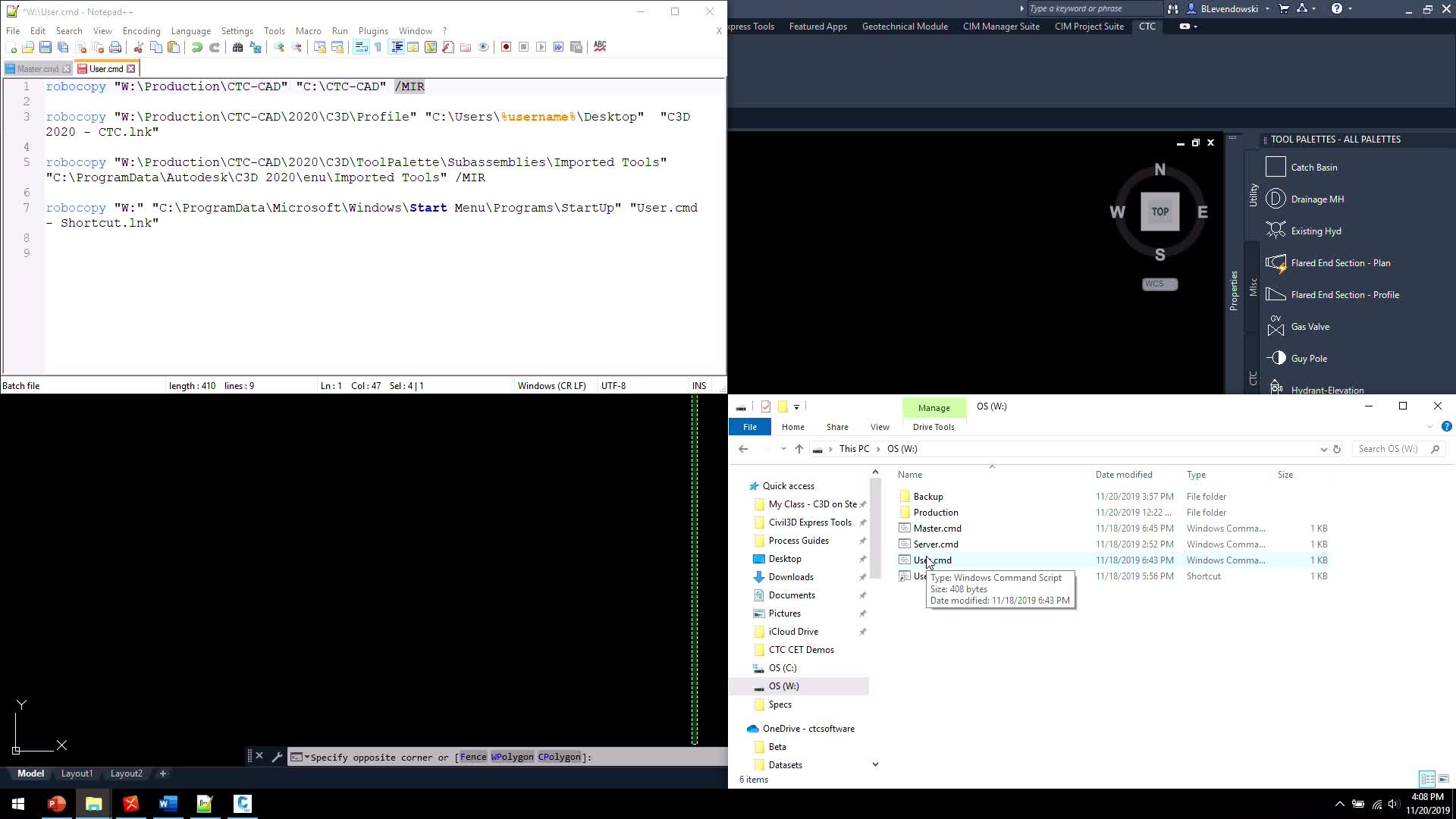The image size is (1456, 819).
Task: Click the Undo arrow icon
Action: coord(196,47)
